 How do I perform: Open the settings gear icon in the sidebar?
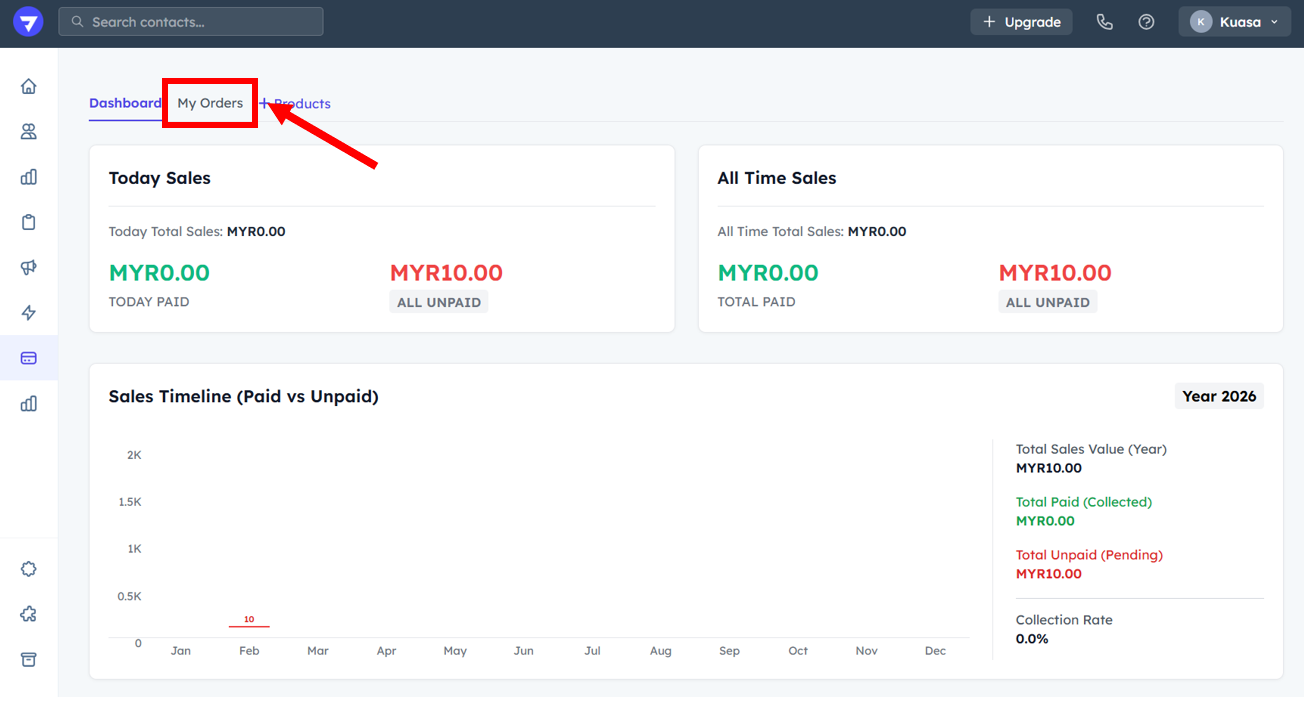pos(29,569)
